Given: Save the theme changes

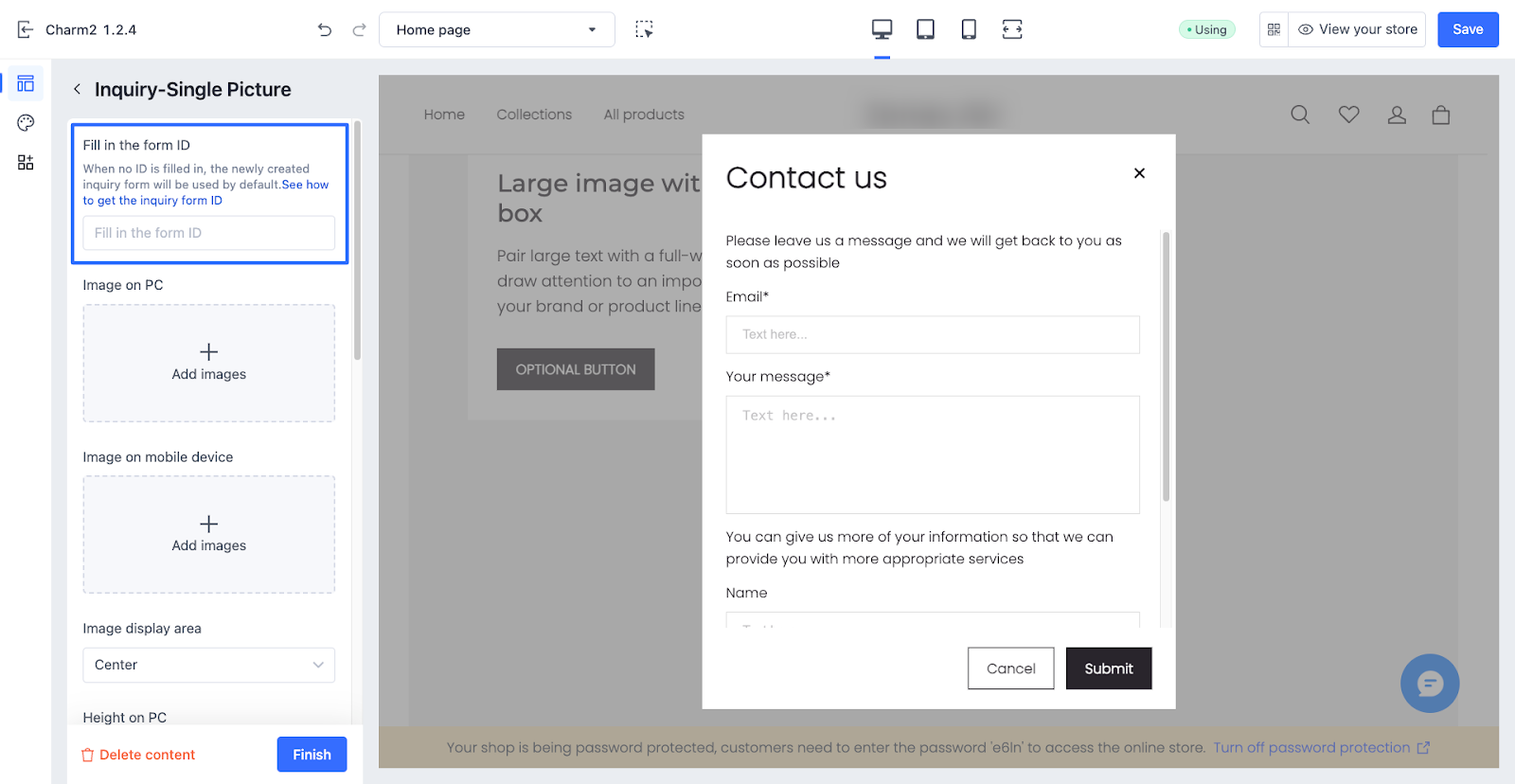Looking at the screenshot, I should 1467,29.
